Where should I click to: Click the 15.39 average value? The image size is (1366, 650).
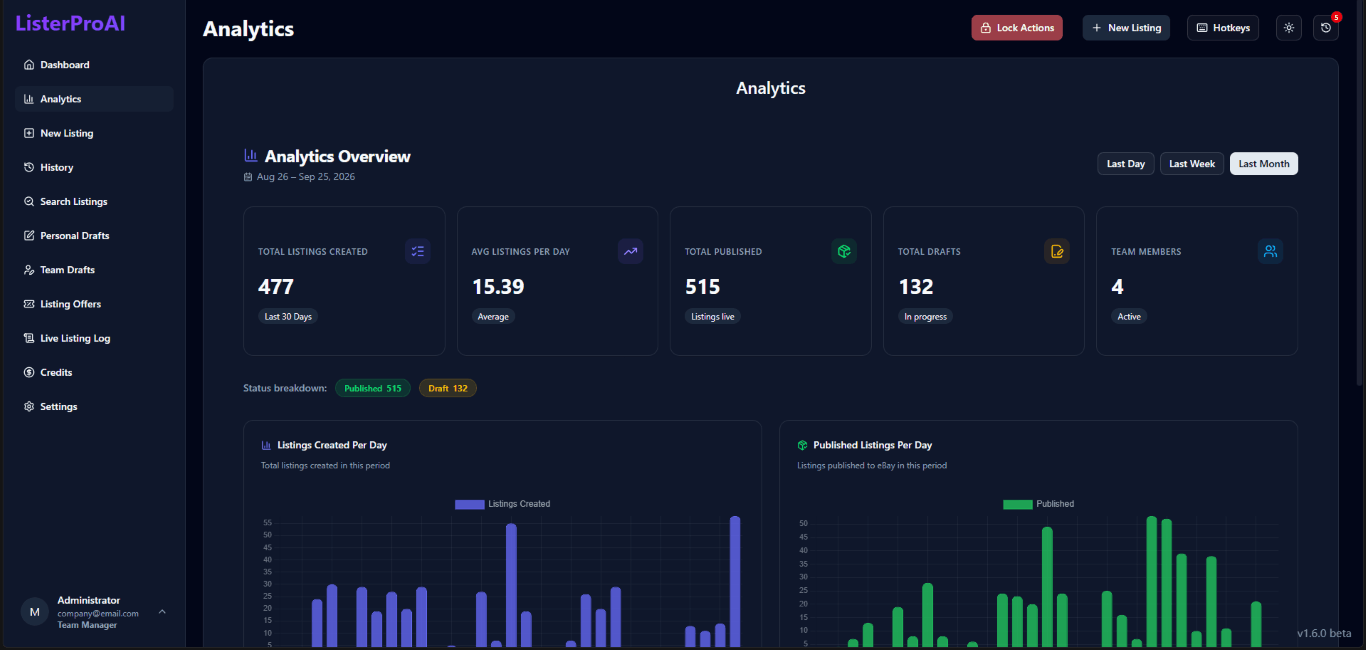tap(498, 287)
